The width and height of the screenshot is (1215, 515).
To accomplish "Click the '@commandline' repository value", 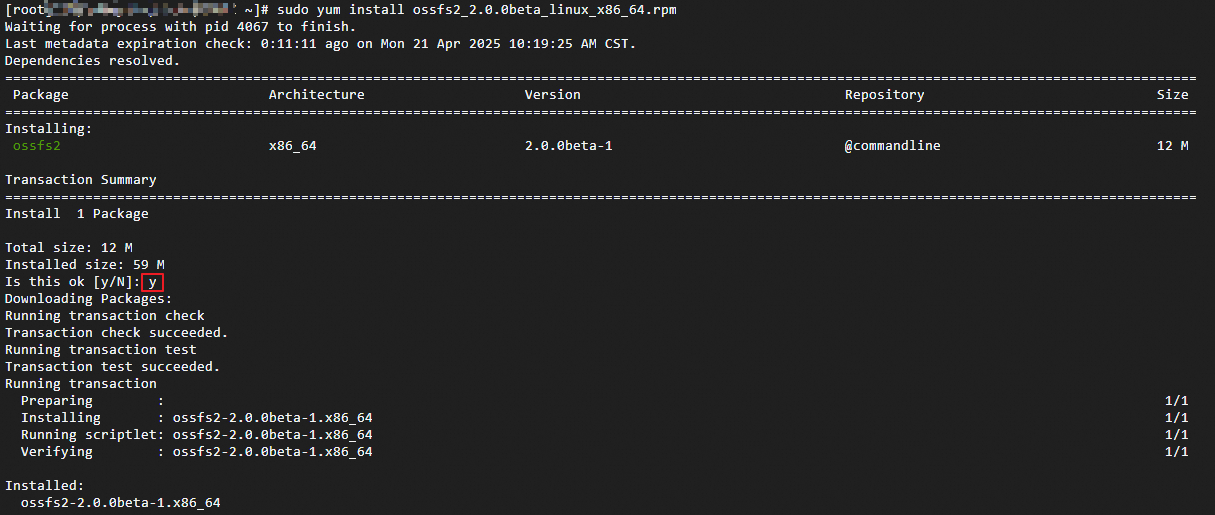I will [x=893, y=146].
